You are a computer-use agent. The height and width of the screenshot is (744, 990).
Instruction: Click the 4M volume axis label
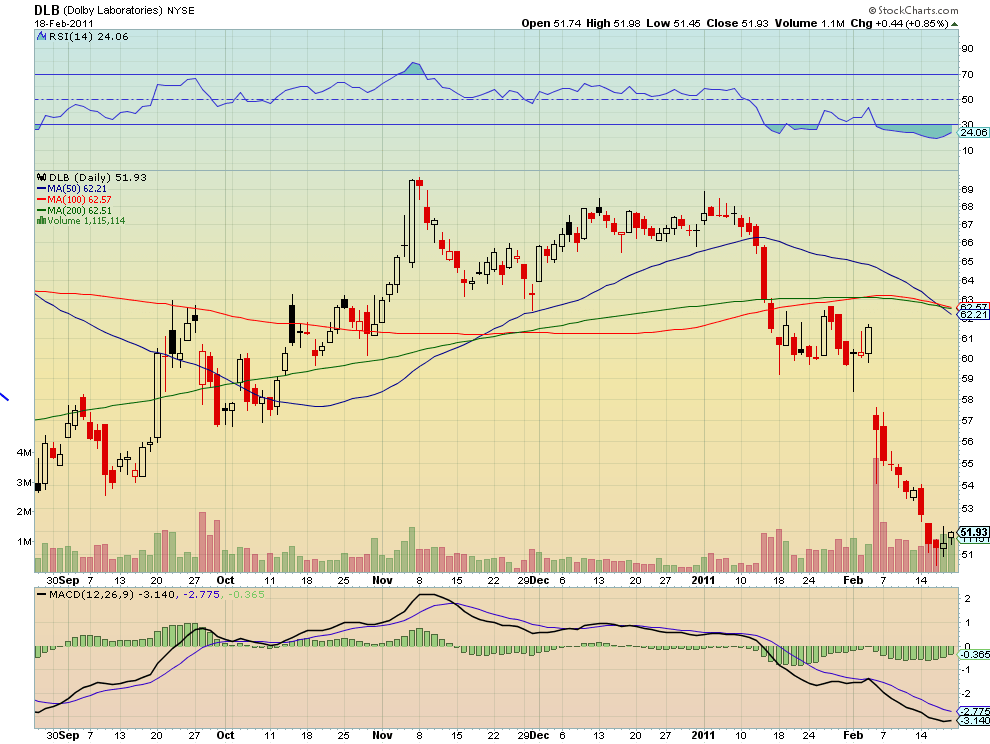[x=25, y=453]
